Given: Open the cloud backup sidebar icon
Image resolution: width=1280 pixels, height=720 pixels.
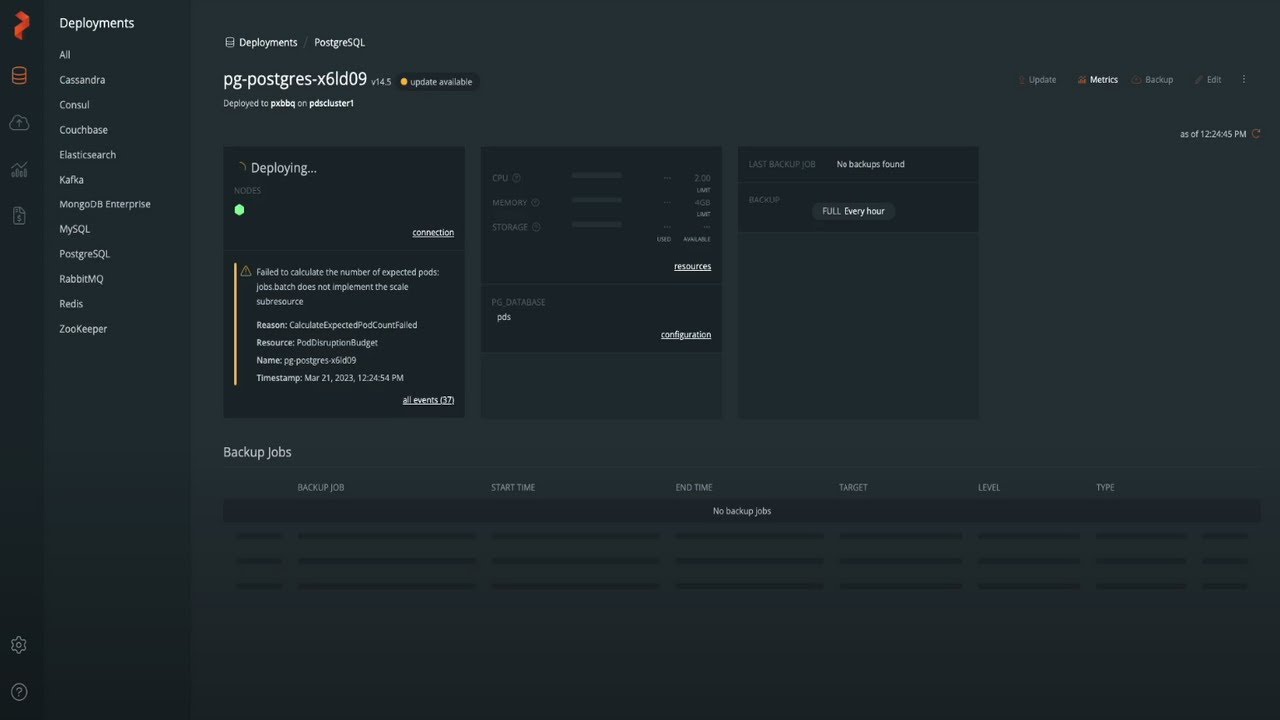Looking at the screenshot, I should point(19,122).
